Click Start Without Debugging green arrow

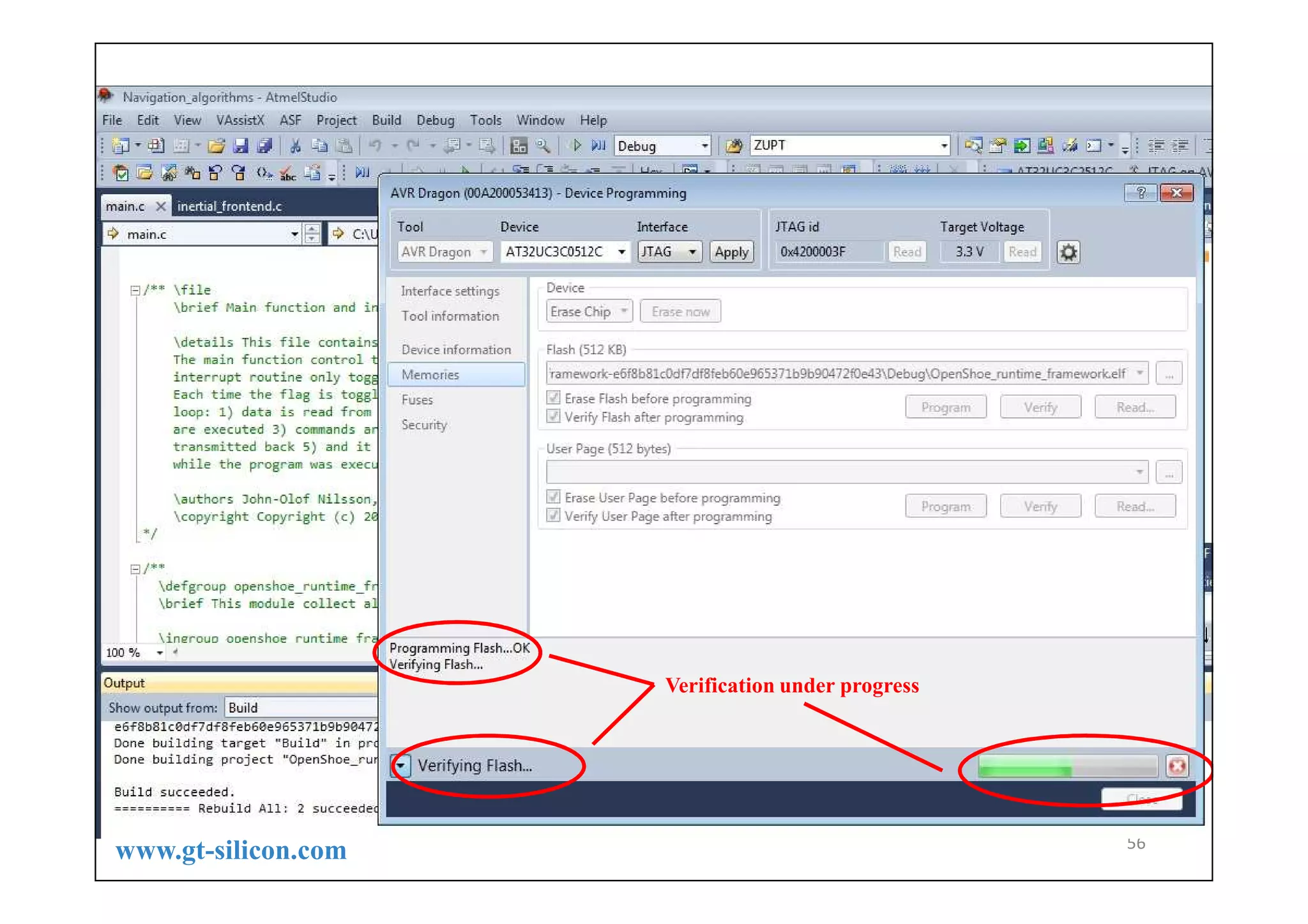(x=577, y=146)
